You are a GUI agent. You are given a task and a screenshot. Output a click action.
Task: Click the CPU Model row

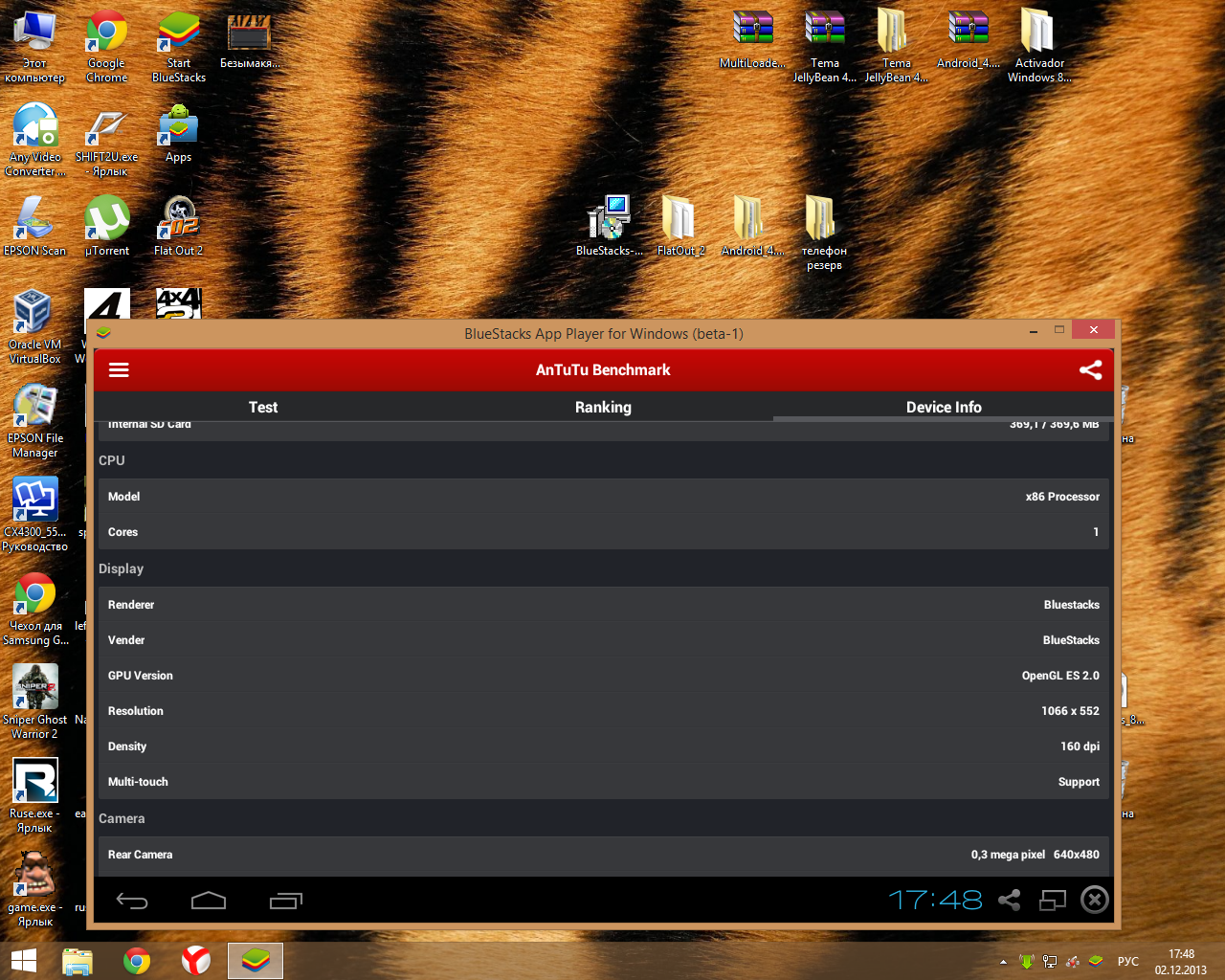(604, 497)
